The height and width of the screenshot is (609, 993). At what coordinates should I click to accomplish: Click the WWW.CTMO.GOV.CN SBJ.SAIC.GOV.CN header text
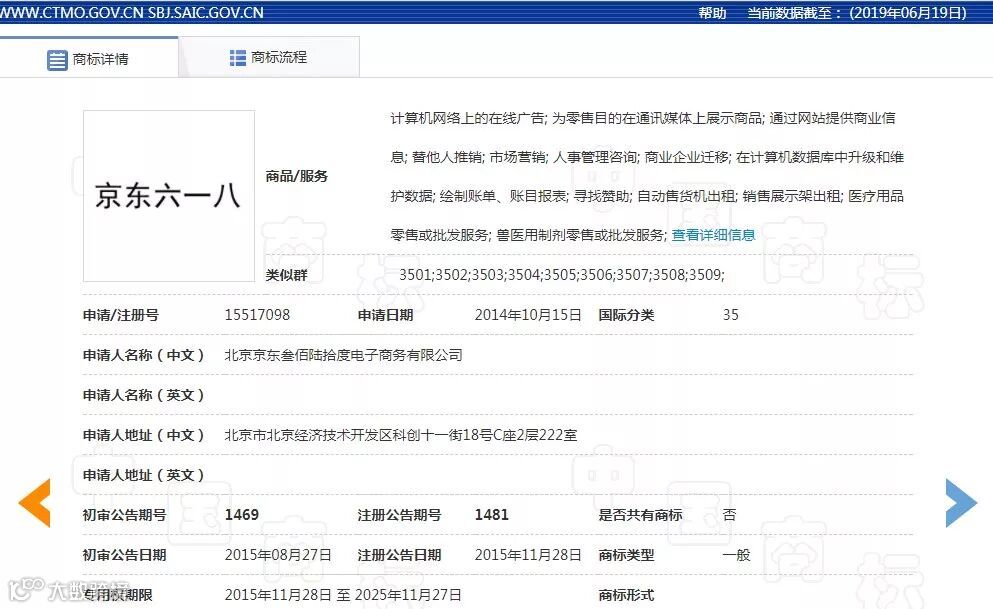point(132,13)
